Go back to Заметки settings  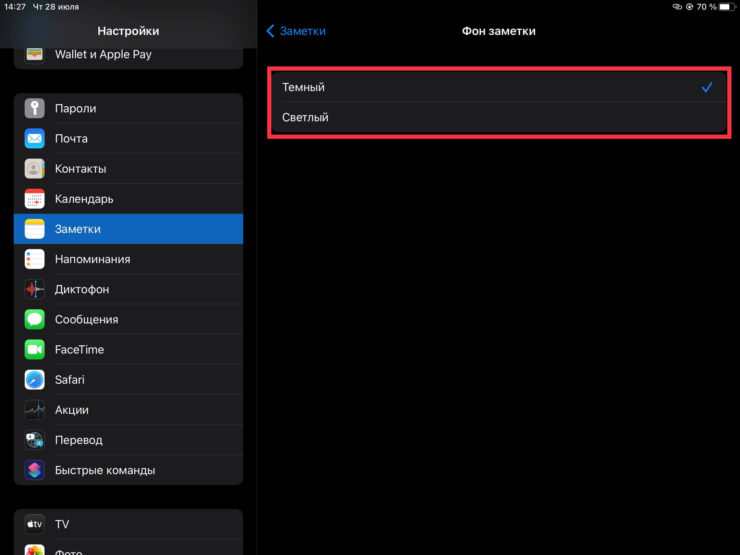pos(296,31)
